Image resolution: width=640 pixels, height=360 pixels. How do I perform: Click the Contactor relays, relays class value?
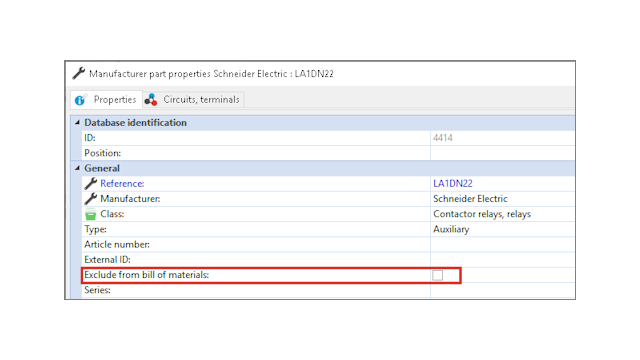[x=482, y=214]
